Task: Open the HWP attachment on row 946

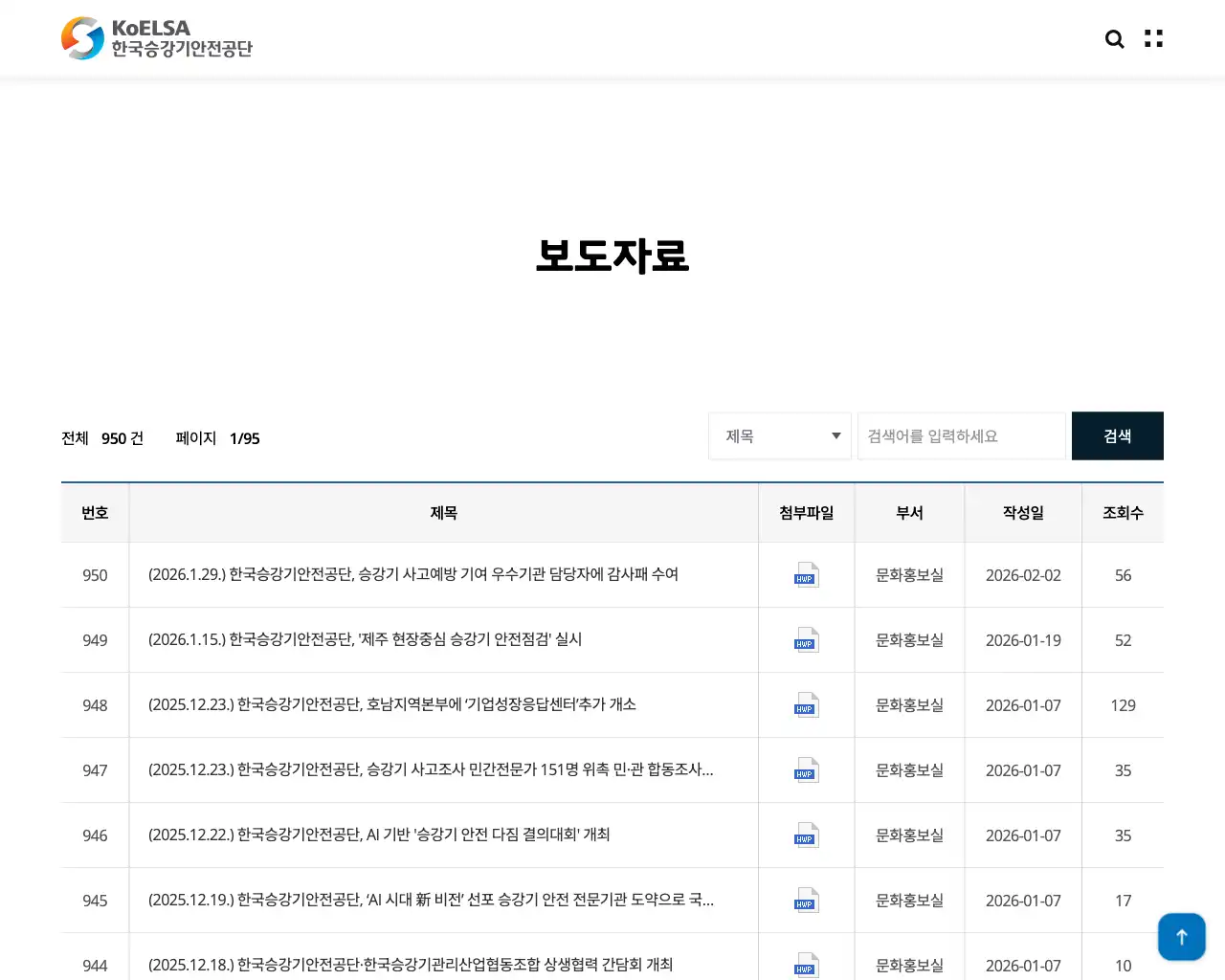Action: (806, 835)
